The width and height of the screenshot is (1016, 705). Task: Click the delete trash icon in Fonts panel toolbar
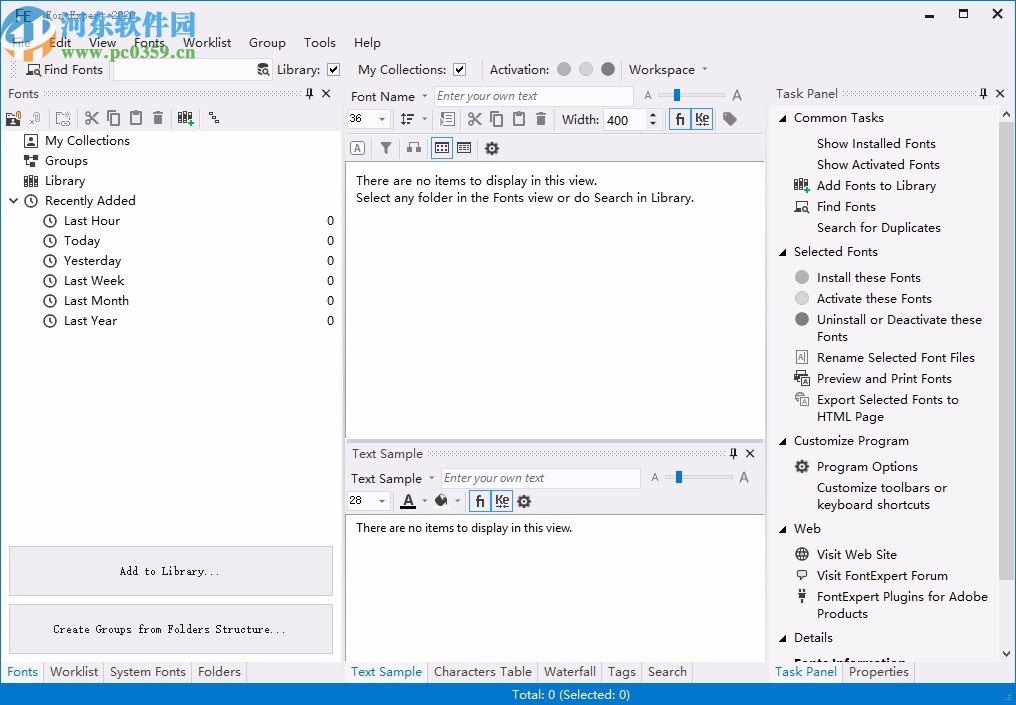point(158,118)
